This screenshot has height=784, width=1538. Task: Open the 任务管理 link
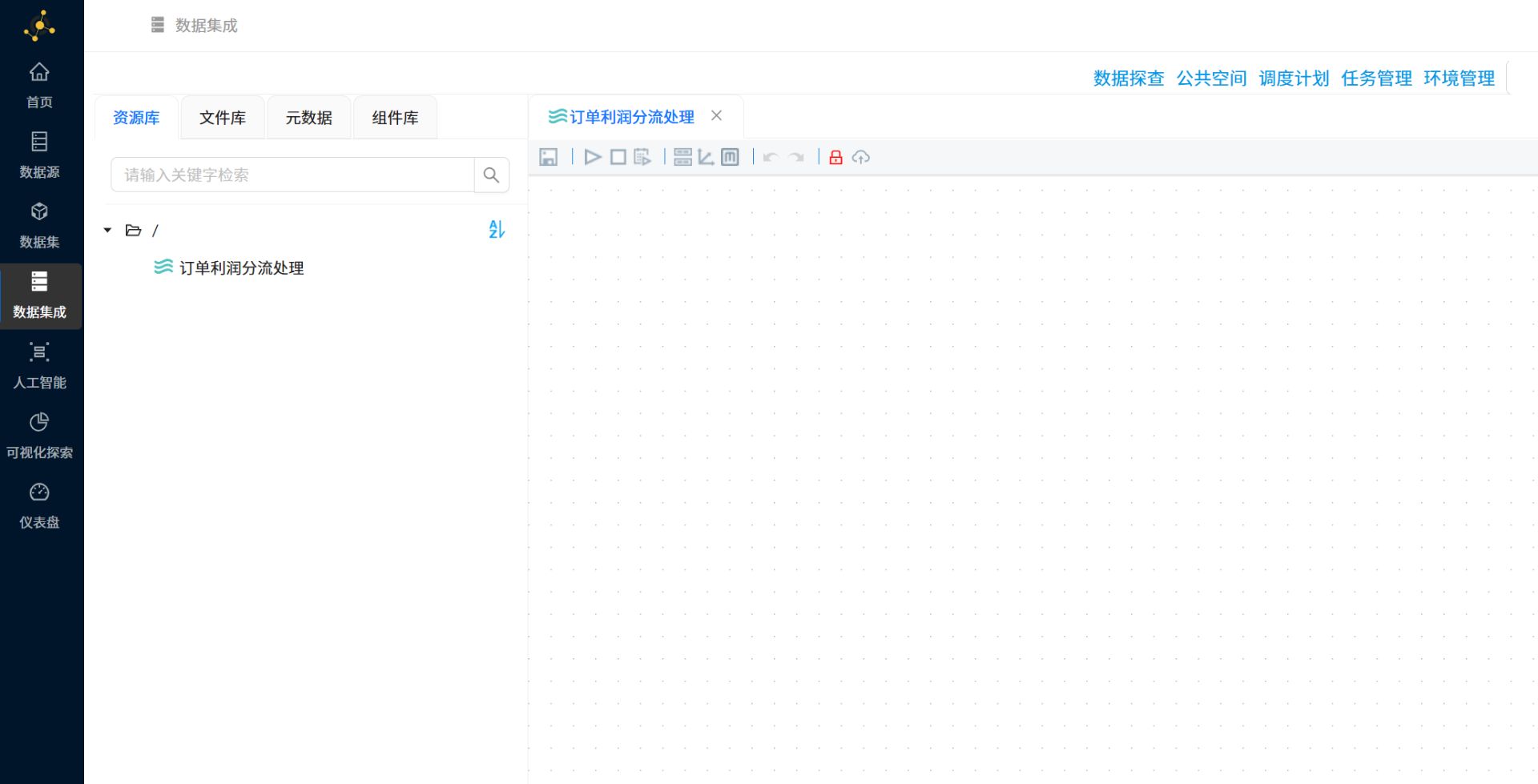tap(1376, 78)
